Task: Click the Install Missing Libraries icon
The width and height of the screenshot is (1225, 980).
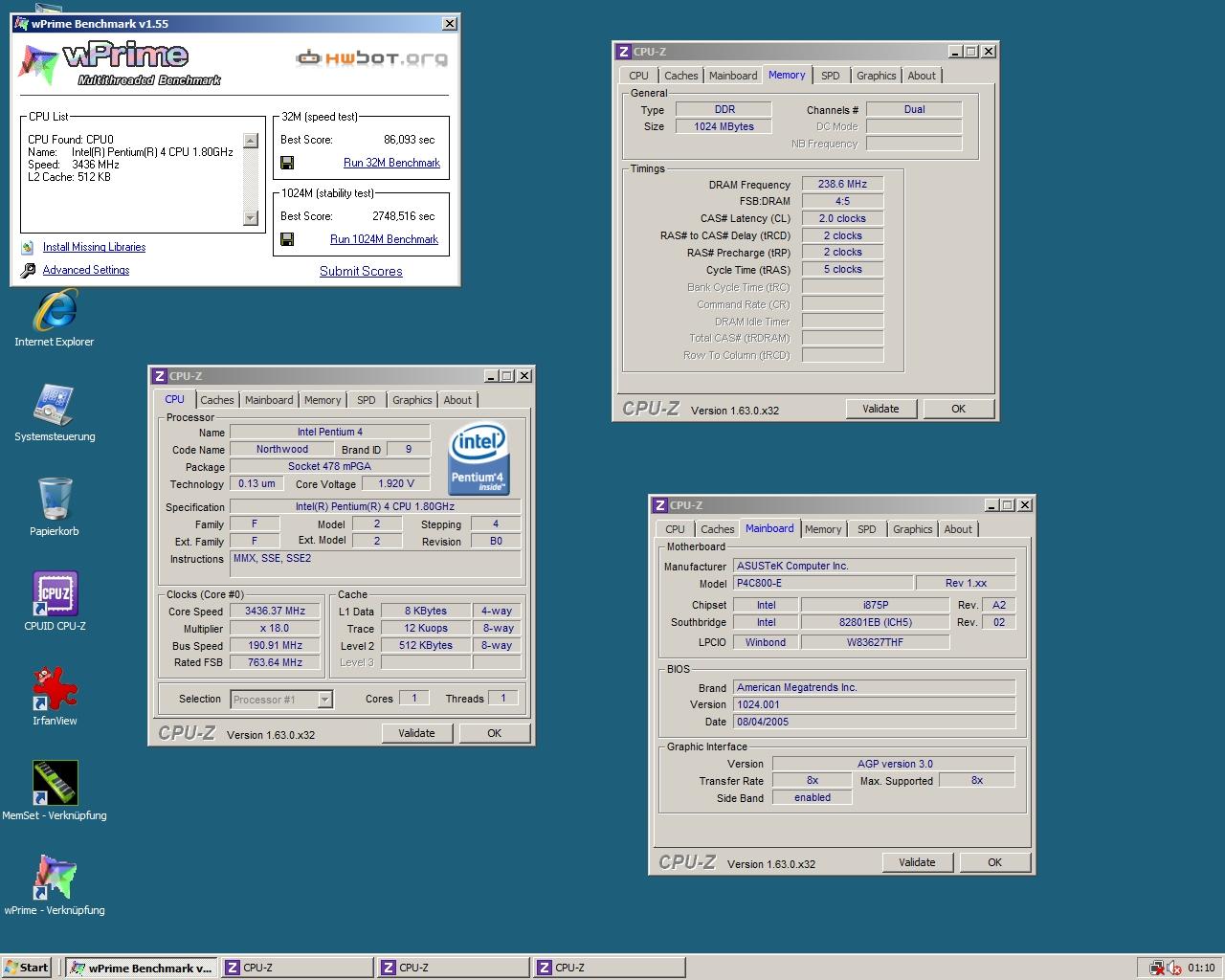Action: (28, 247)
